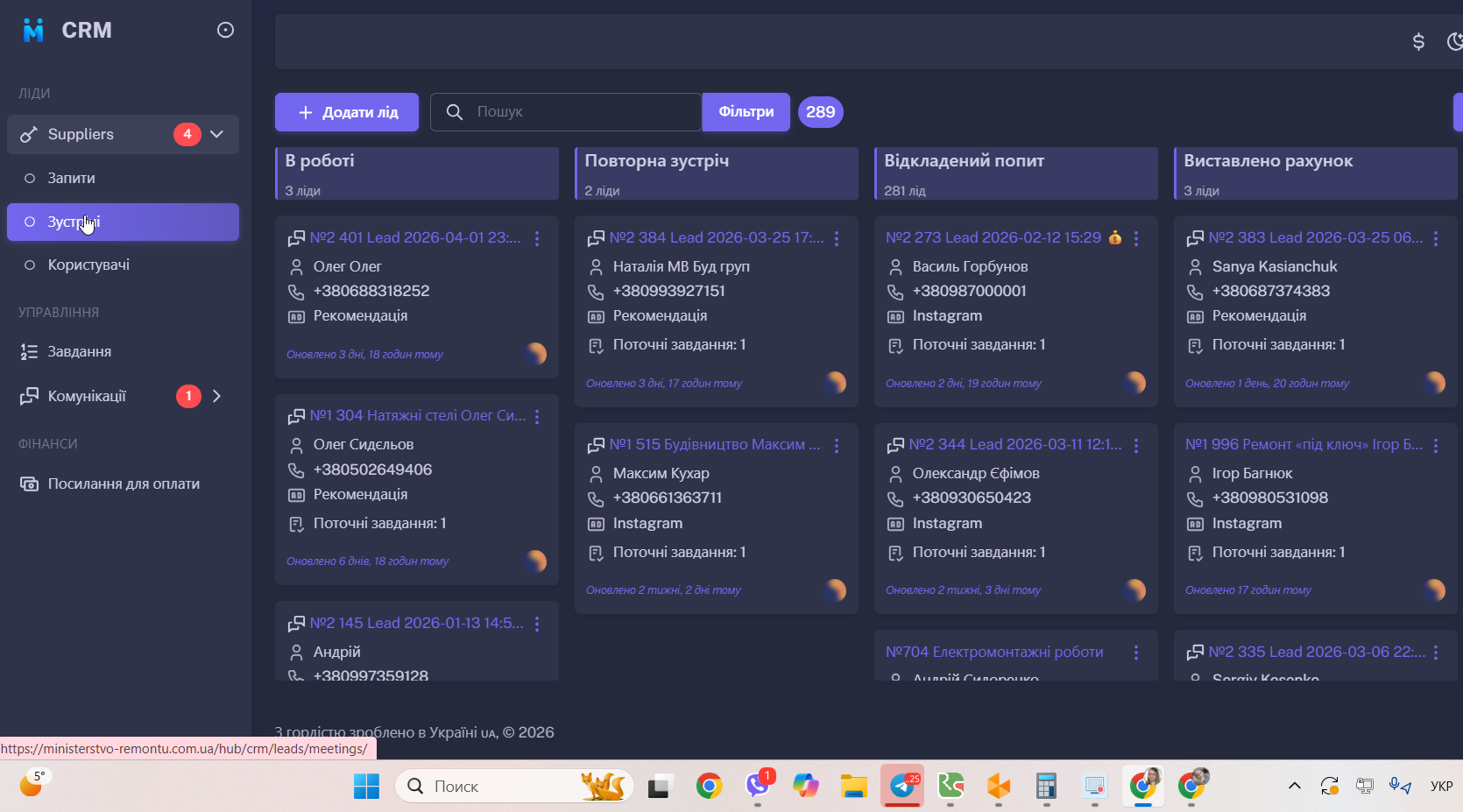The height and width of the screenshot is (812, 1463).
Task: Open kebab menu for lead №1 515
Action: [837, 446]
